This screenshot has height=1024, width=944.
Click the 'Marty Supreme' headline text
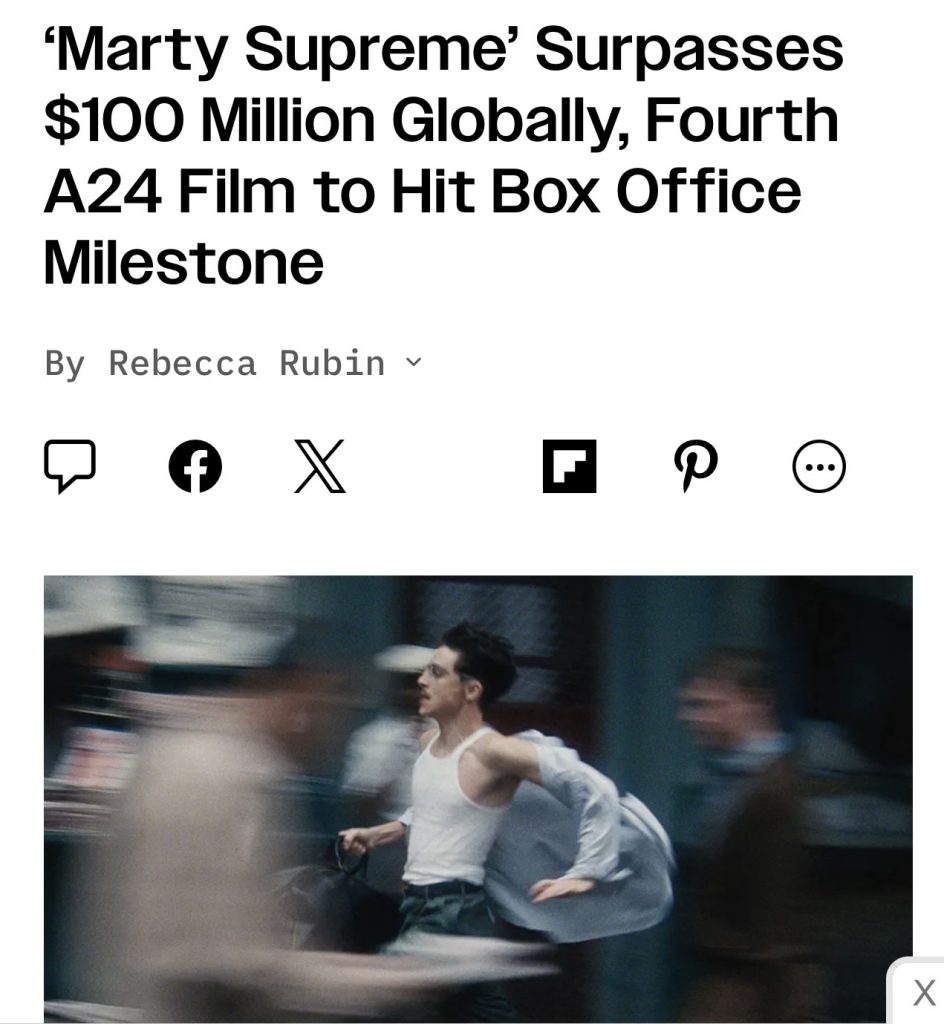(x=443, y=155)
